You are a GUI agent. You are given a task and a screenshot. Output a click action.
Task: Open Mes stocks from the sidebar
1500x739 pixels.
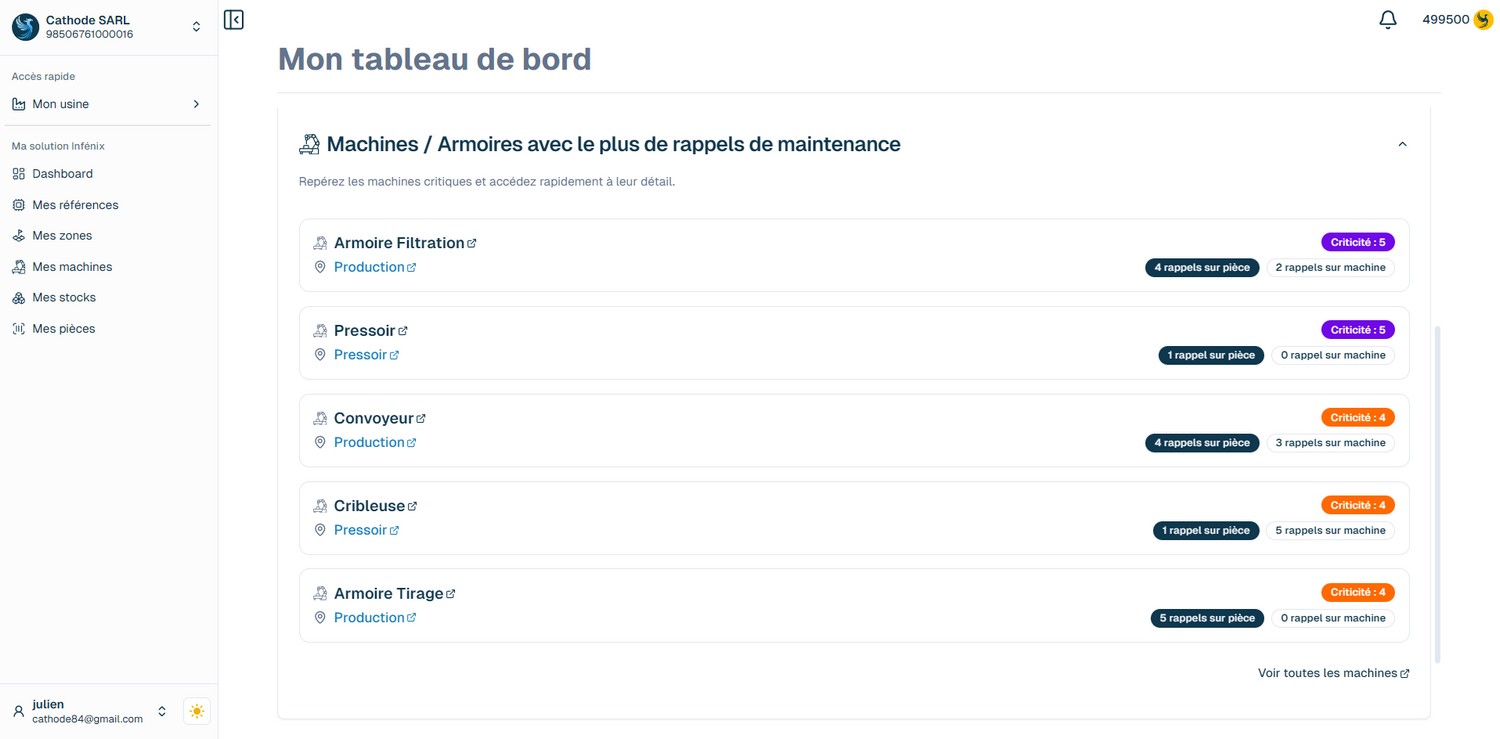(x=63, y=297)
